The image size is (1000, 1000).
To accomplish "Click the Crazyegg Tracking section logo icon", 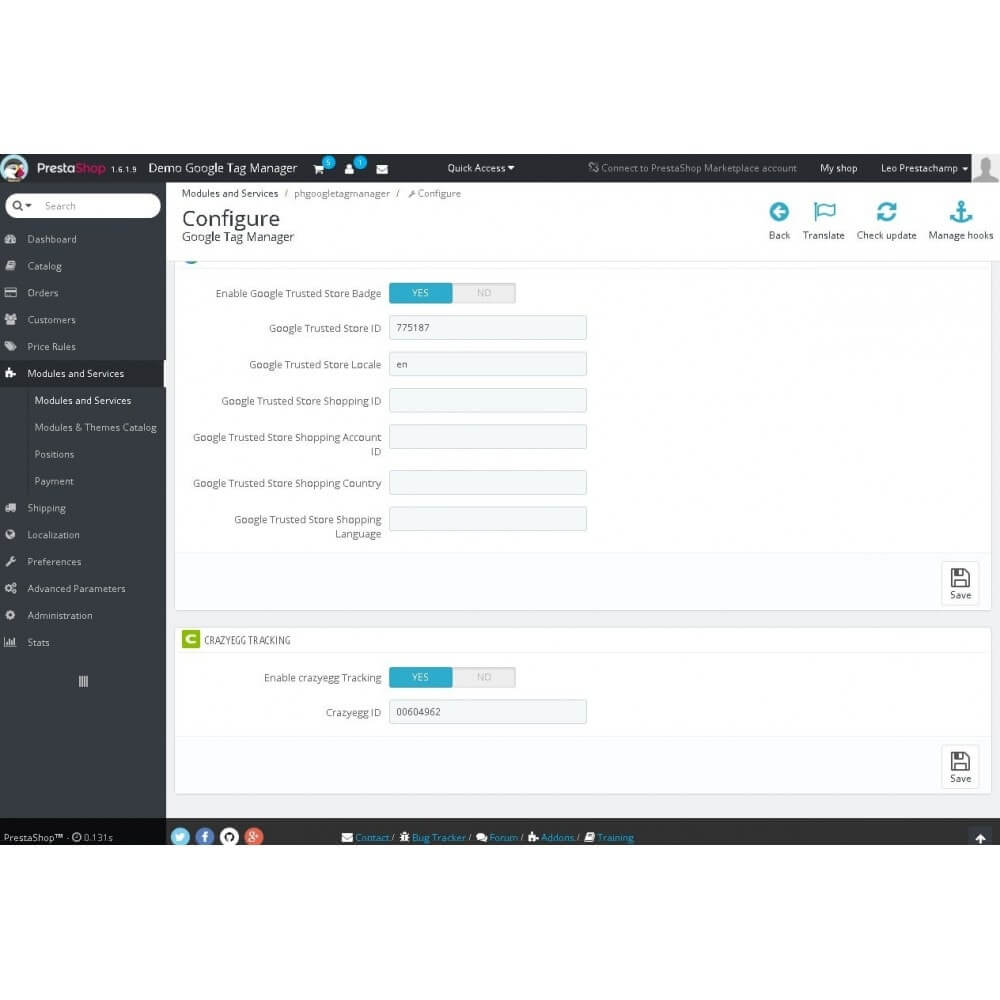I will click(191, 639).
